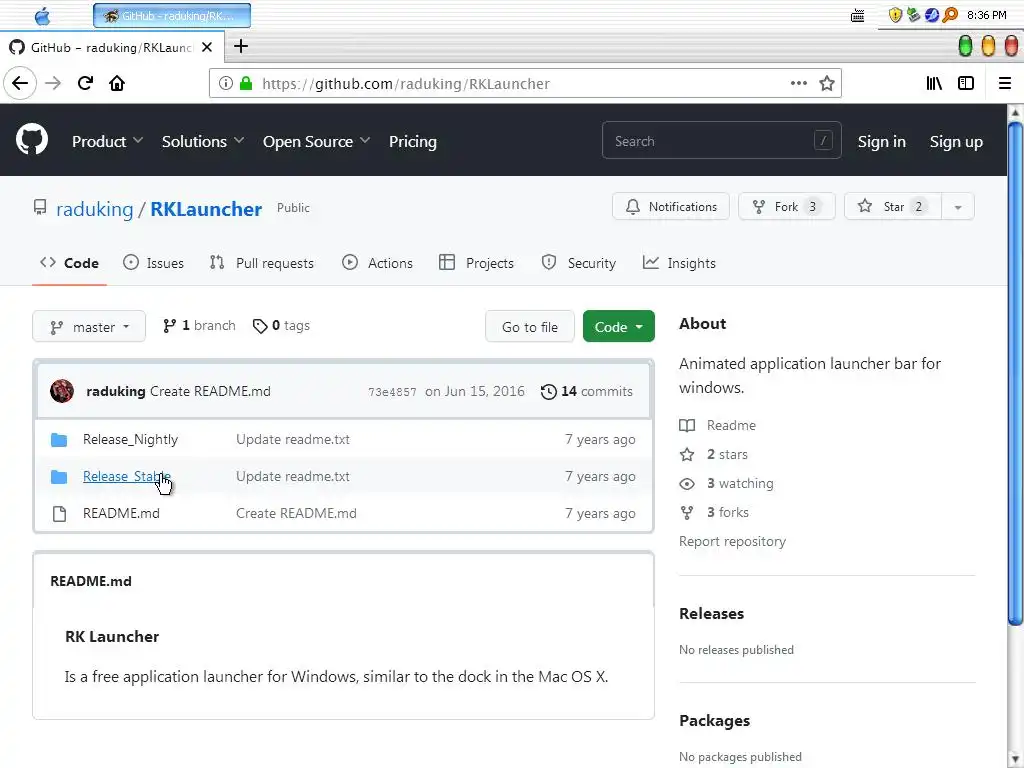Screen dimensions: 1024x768
Task: Star the repository with Star button
Action: 893,206
